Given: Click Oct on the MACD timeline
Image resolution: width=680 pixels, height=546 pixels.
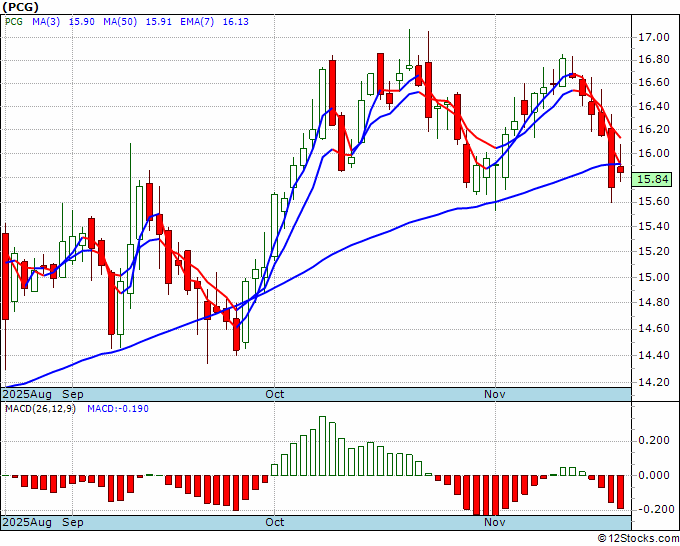Looking at the screenshot, I should click(275, 522).
